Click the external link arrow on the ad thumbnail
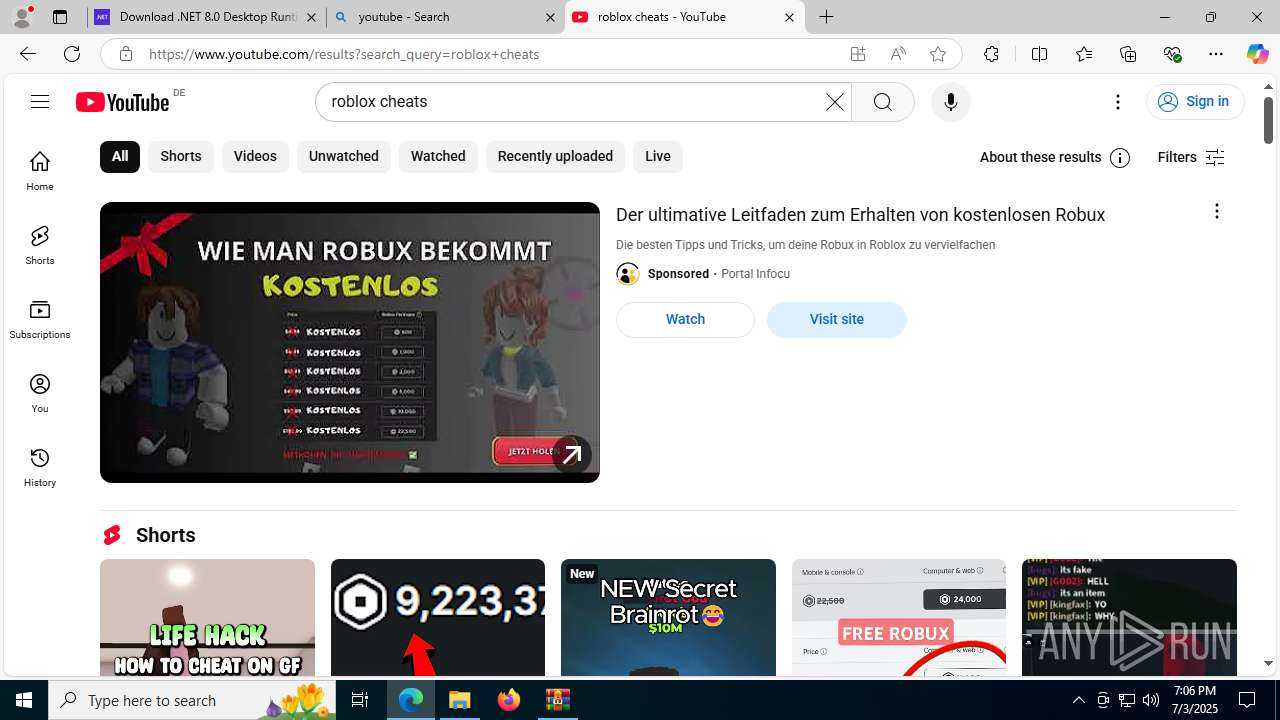Image resolution: width=1280 pixels, height=720 pixels. click(x=572, y=455)
